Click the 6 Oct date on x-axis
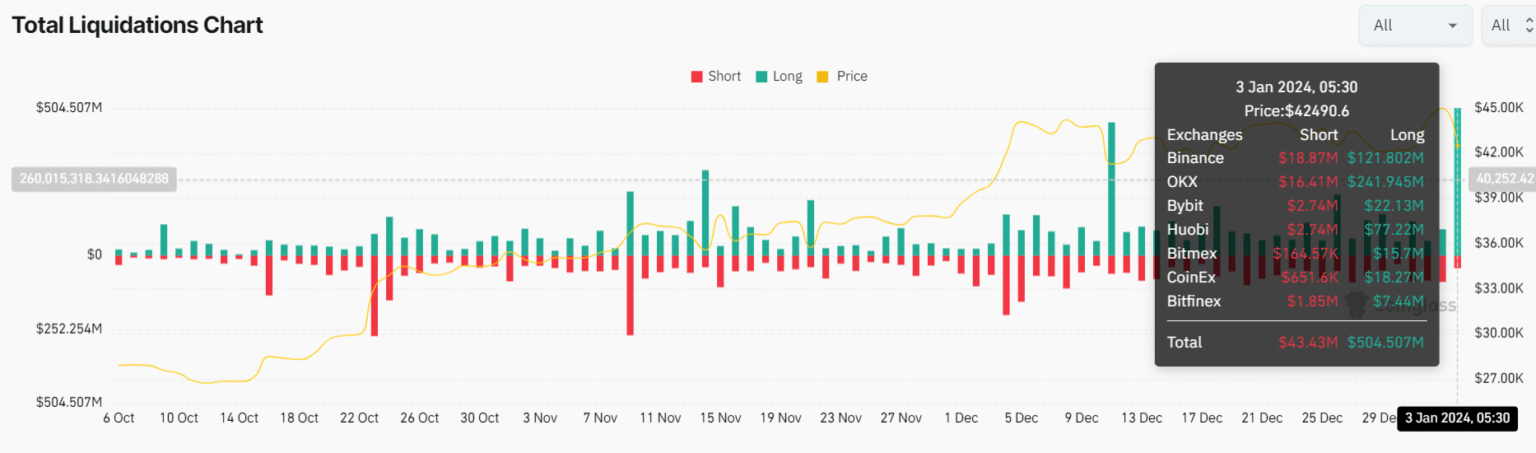This screenshot has height=453, width=1536. [119, 418]
